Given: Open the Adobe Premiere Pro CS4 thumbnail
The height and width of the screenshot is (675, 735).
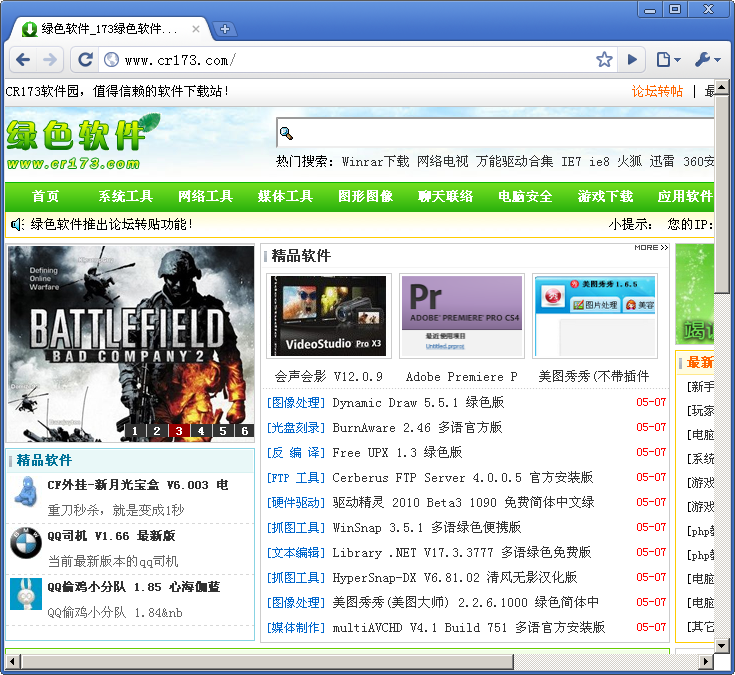Looking at the screenshot, I should pyautogui.click(x=462, y=316).
